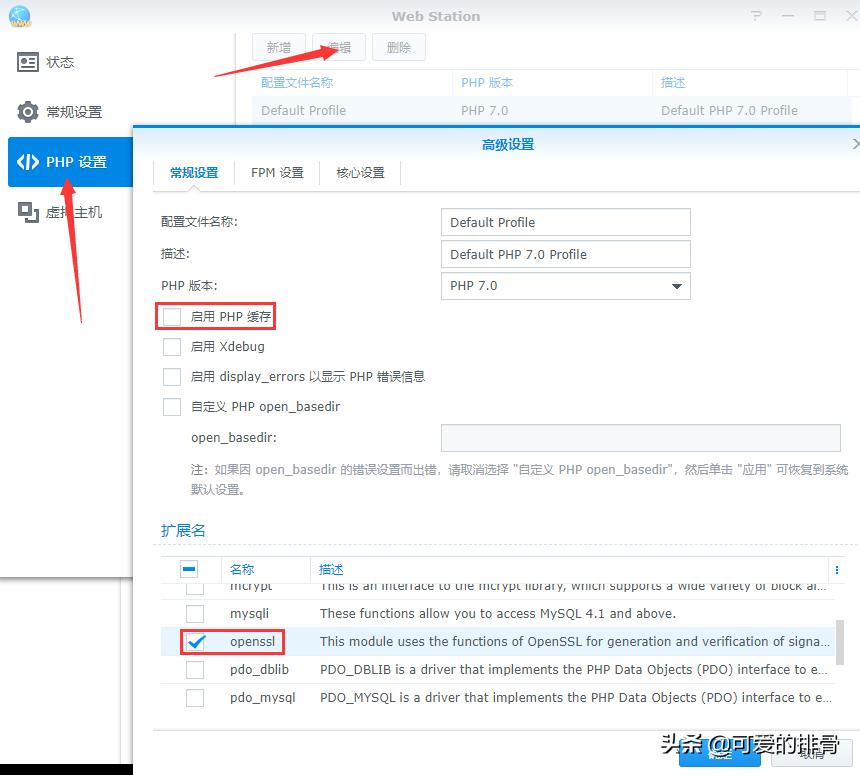The width and height of the screenshot is (860, 775).
Task: Click the three-dot options icon above extension list
Action: pos(837,568)
